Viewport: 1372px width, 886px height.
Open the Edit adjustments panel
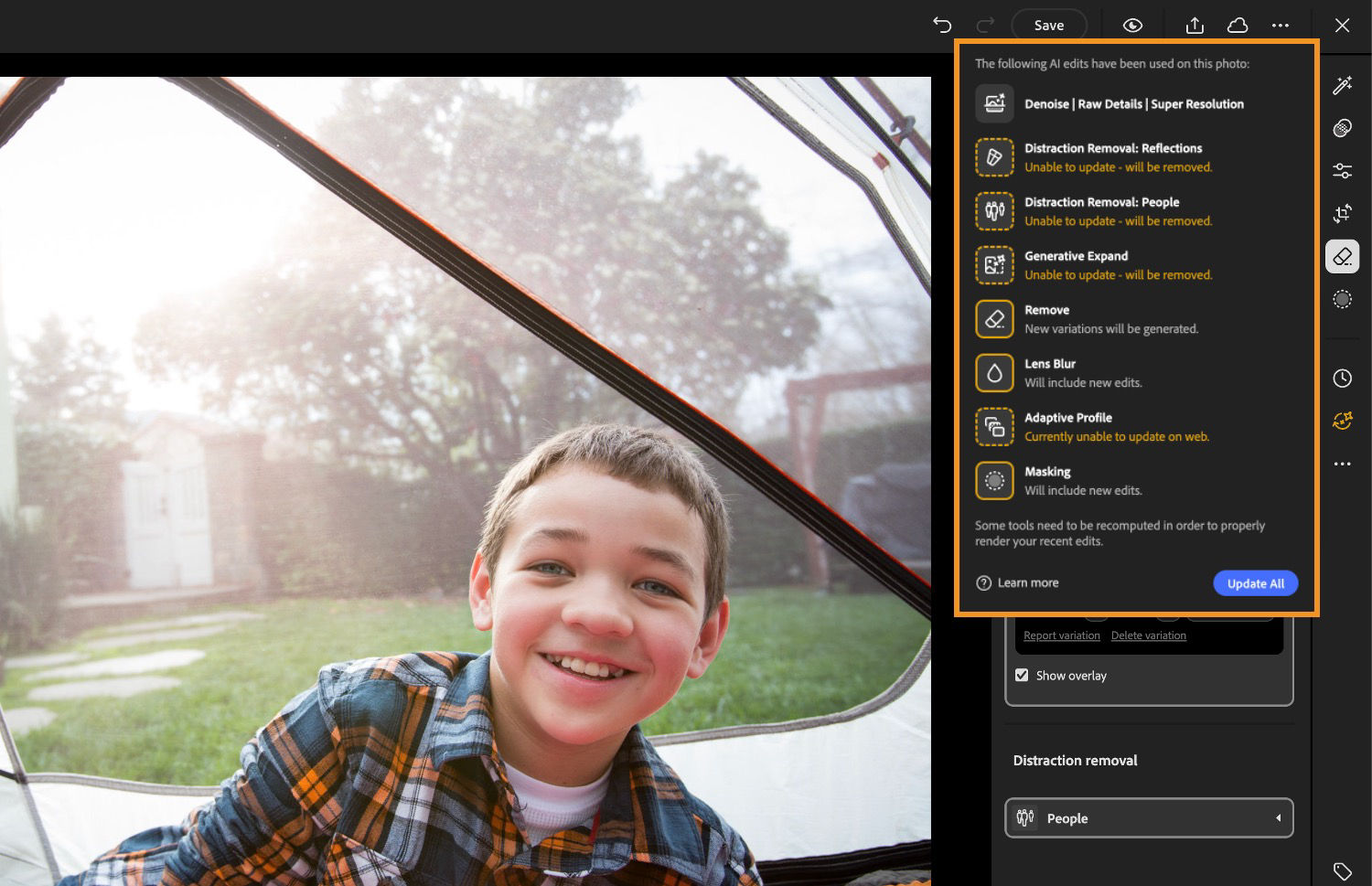pyautogui.click(x=1342, y=170)
